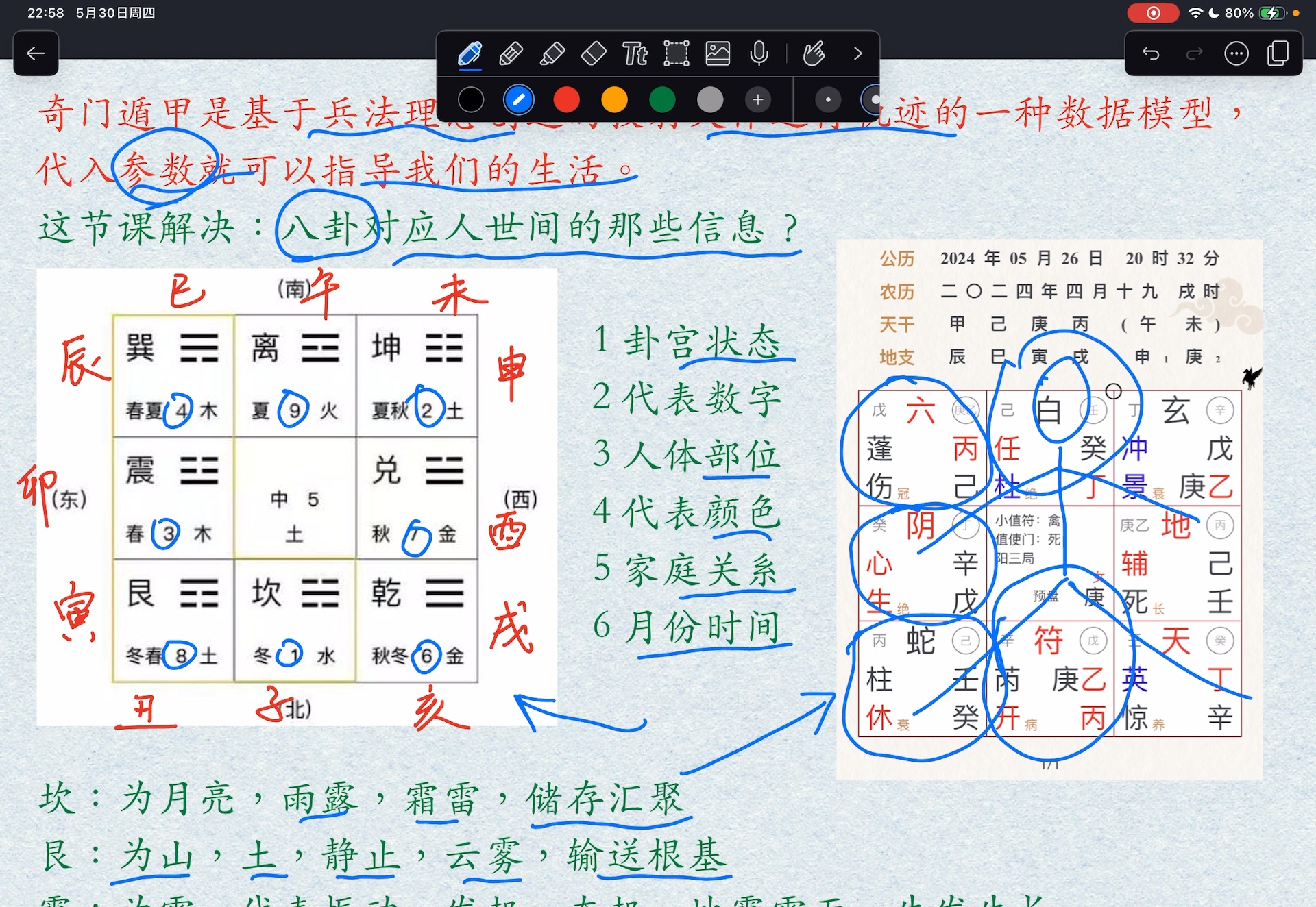Screen dimensions: 1316x907
Task: Tap the 艮 trigram cell in the grid
Action: (x=173, y=621)
